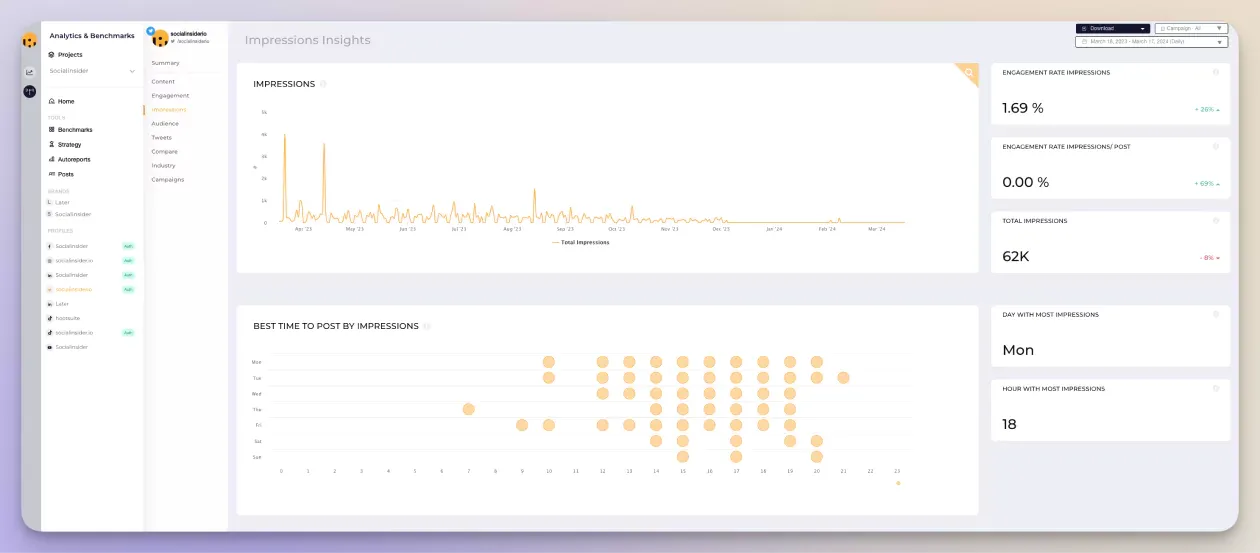Open Posts tool
Viewport: 1260px width, 553px height.
(61, 174)
